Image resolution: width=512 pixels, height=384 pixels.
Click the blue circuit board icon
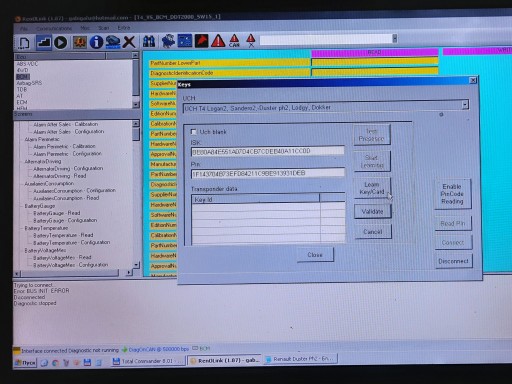(x=185, y=41)
